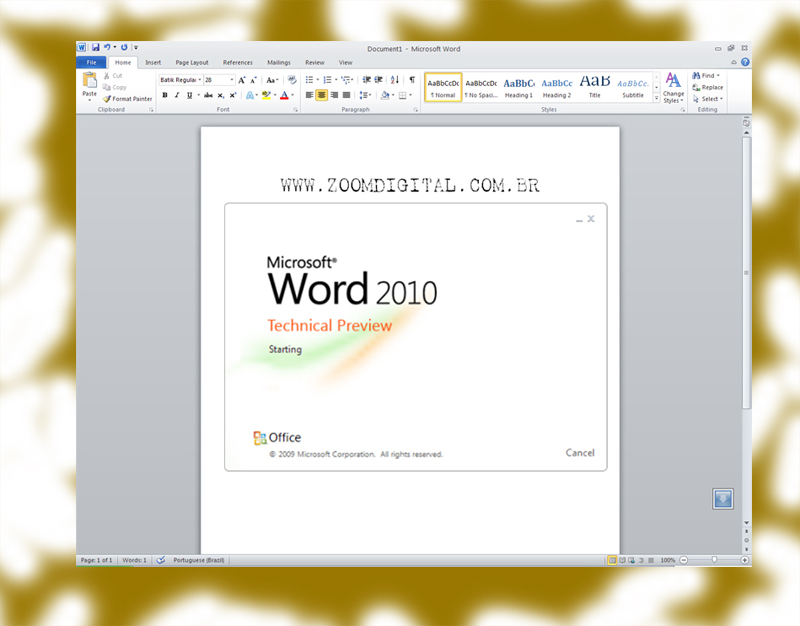The width and height of the screenshot is (800, 626).
Task: Activate the Format Painter
Action: pyautogui.click(x=128, y=99)
